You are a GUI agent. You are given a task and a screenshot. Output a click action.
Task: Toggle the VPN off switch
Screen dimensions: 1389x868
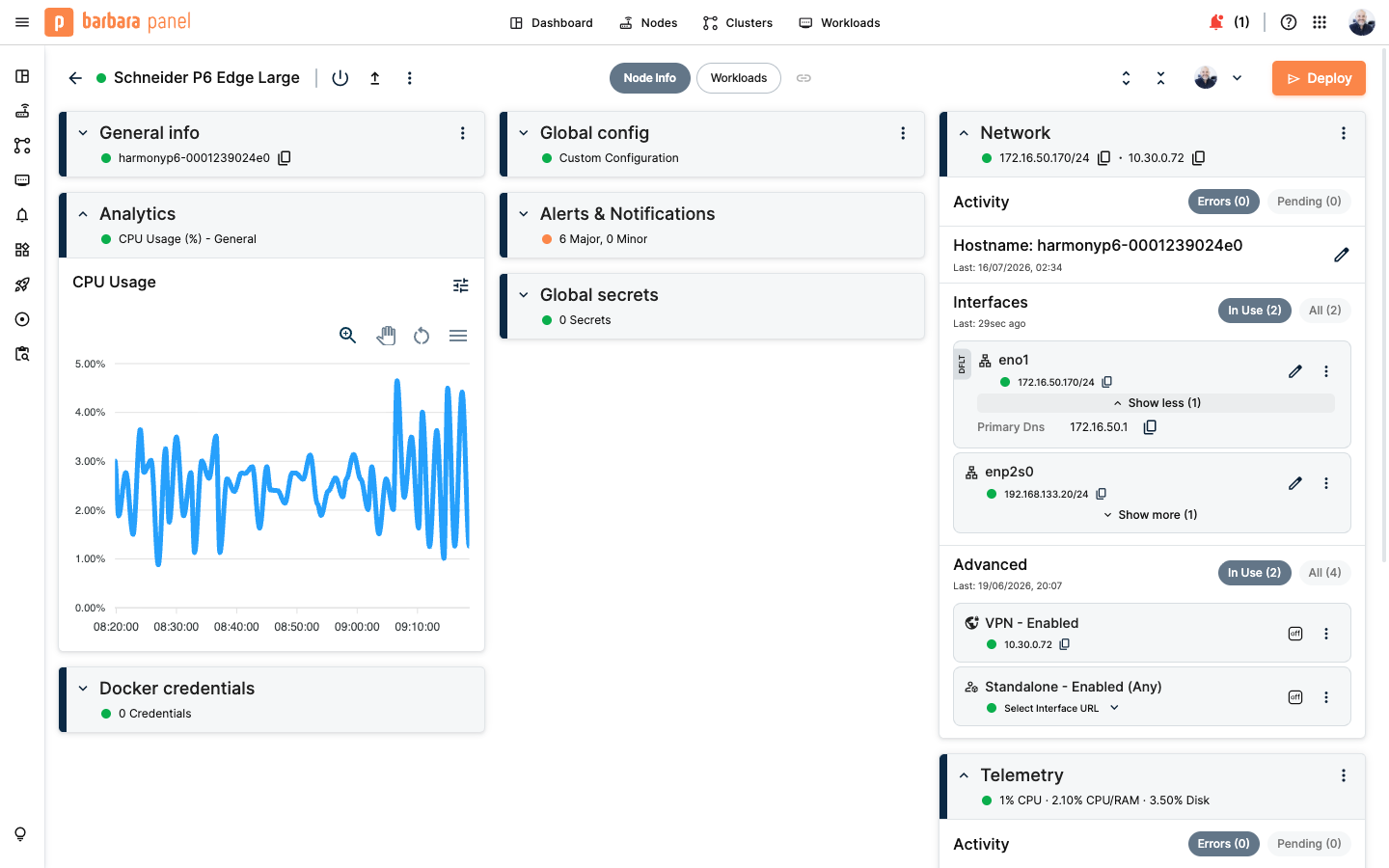[1295, 634]
